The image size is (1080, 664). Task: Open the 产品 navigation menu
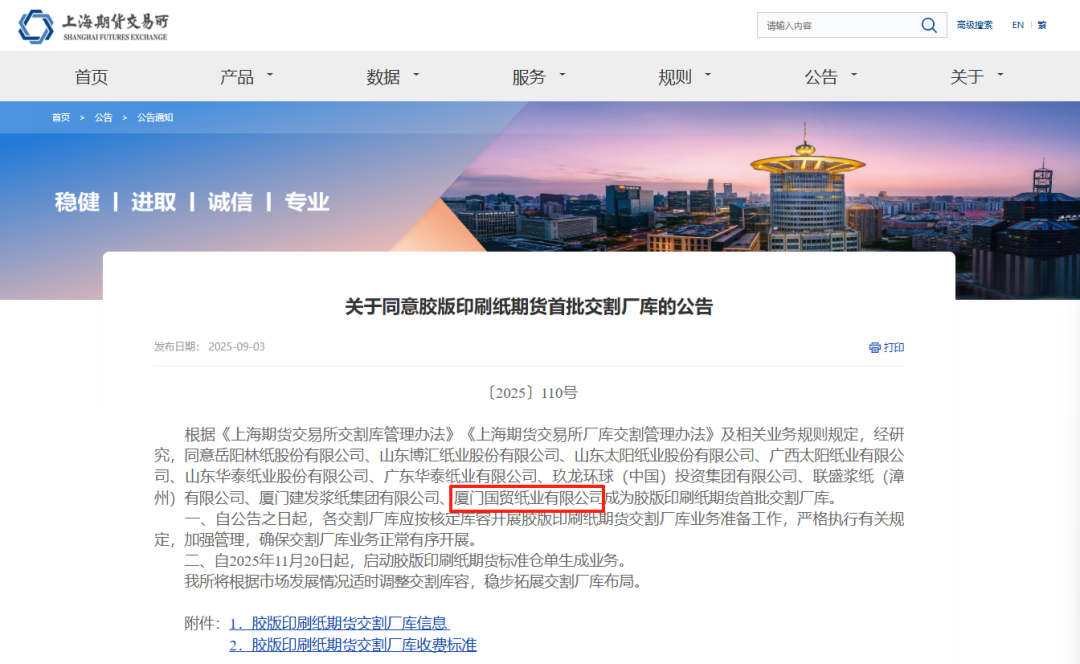point(237,76)
